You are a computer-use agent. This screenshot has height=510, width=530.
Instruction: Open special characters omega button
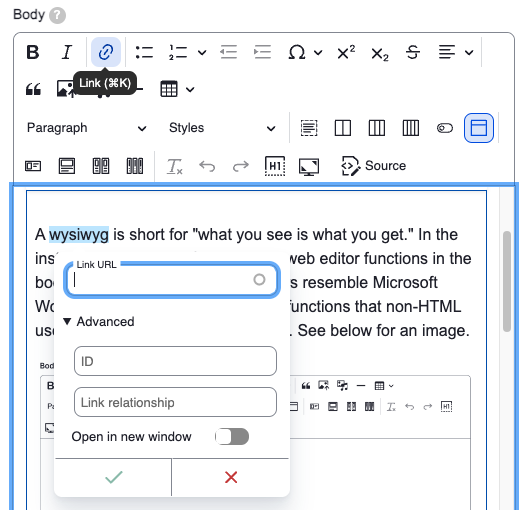(x=296, y=52)
